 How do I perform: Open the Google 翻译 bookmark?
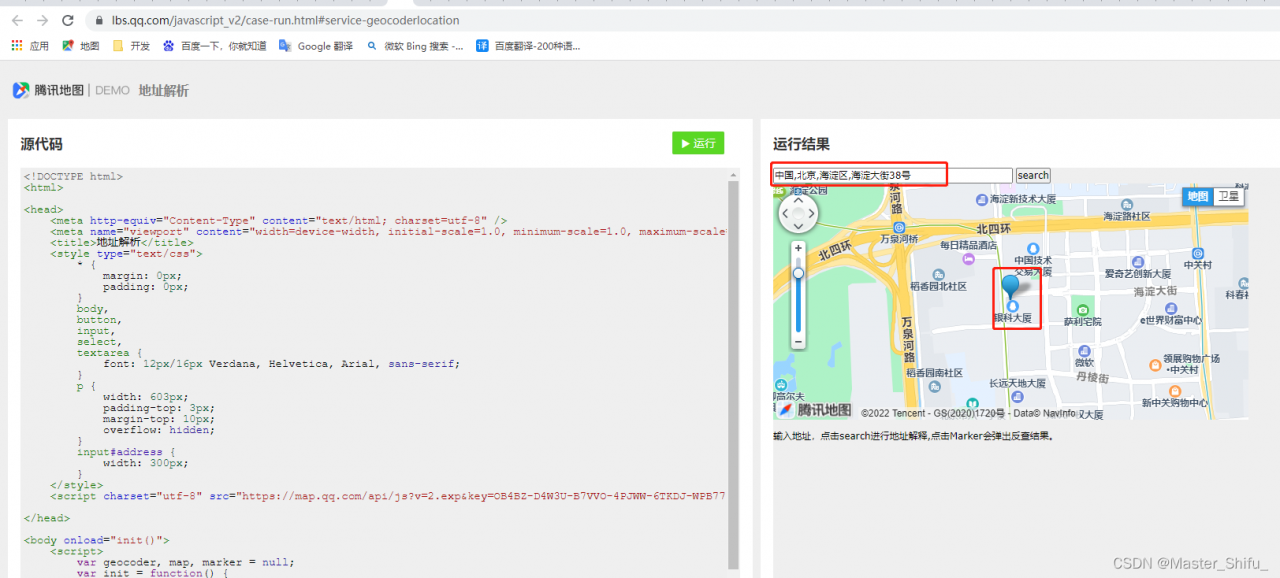[x=316, y=45]
